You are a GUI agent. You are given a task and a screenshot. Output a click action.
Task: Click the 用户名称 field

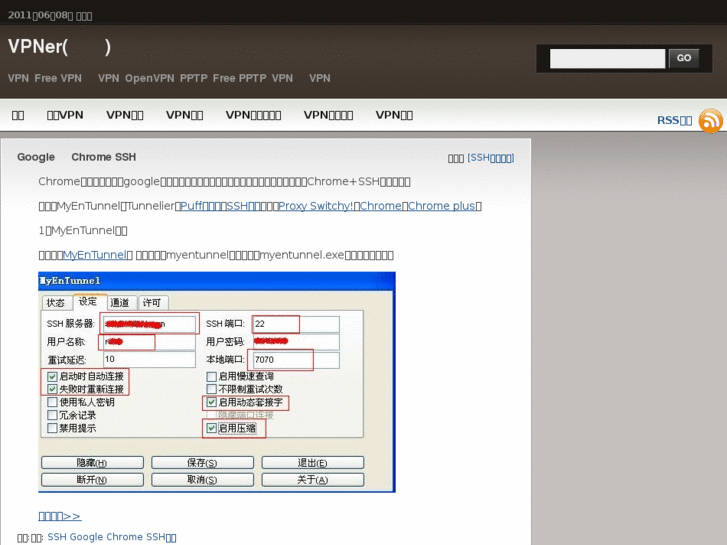tap(149, 342)
